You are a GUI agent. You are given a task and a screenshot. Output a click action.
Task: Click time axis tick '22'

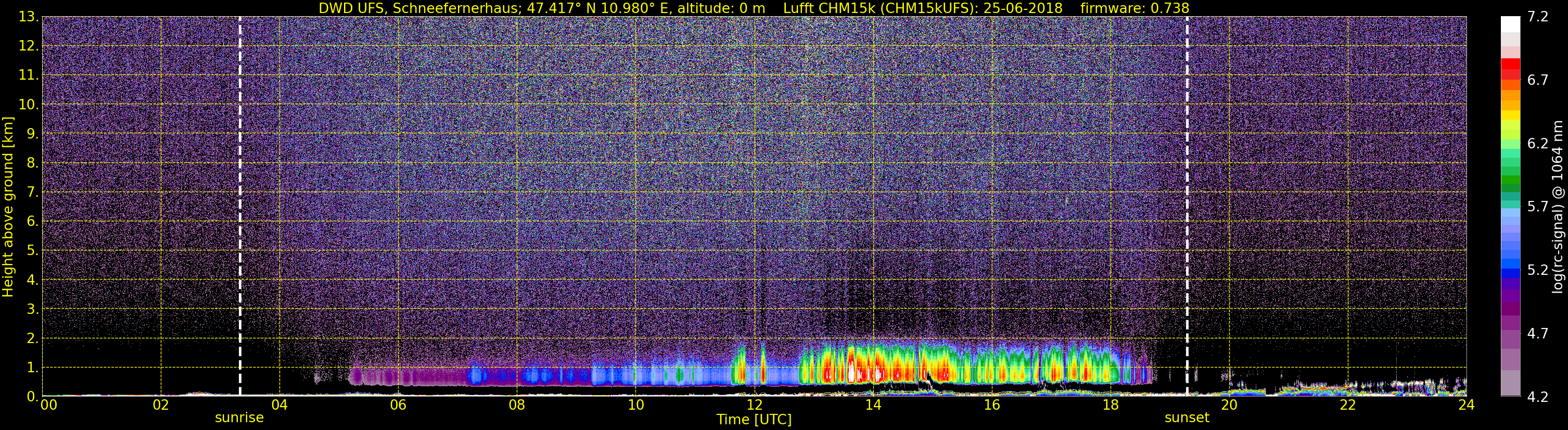(1348, 405)
